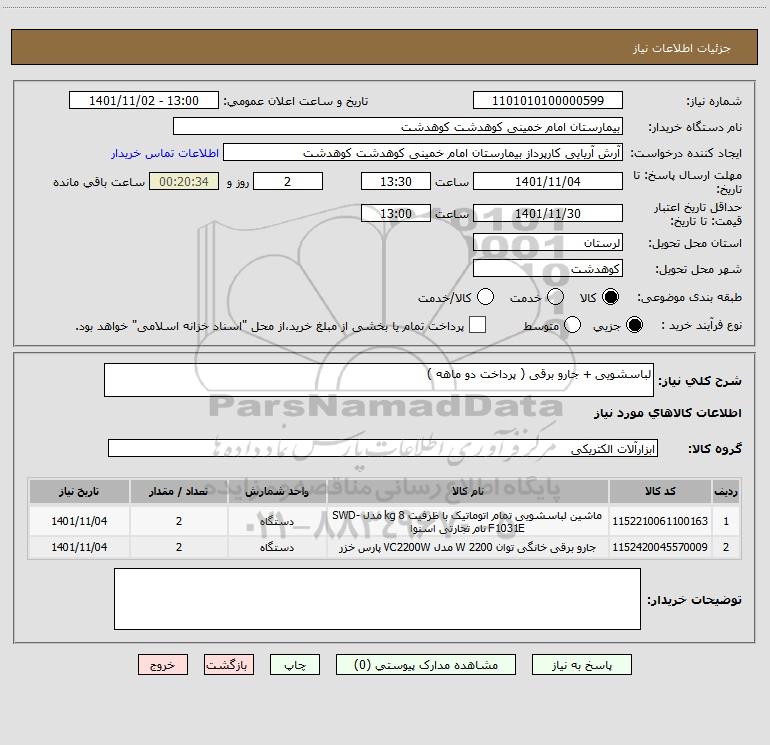Click the پاسخ به نیاز button
The width and height of the screenshot is (770, 745).
(x=582, y=665)
